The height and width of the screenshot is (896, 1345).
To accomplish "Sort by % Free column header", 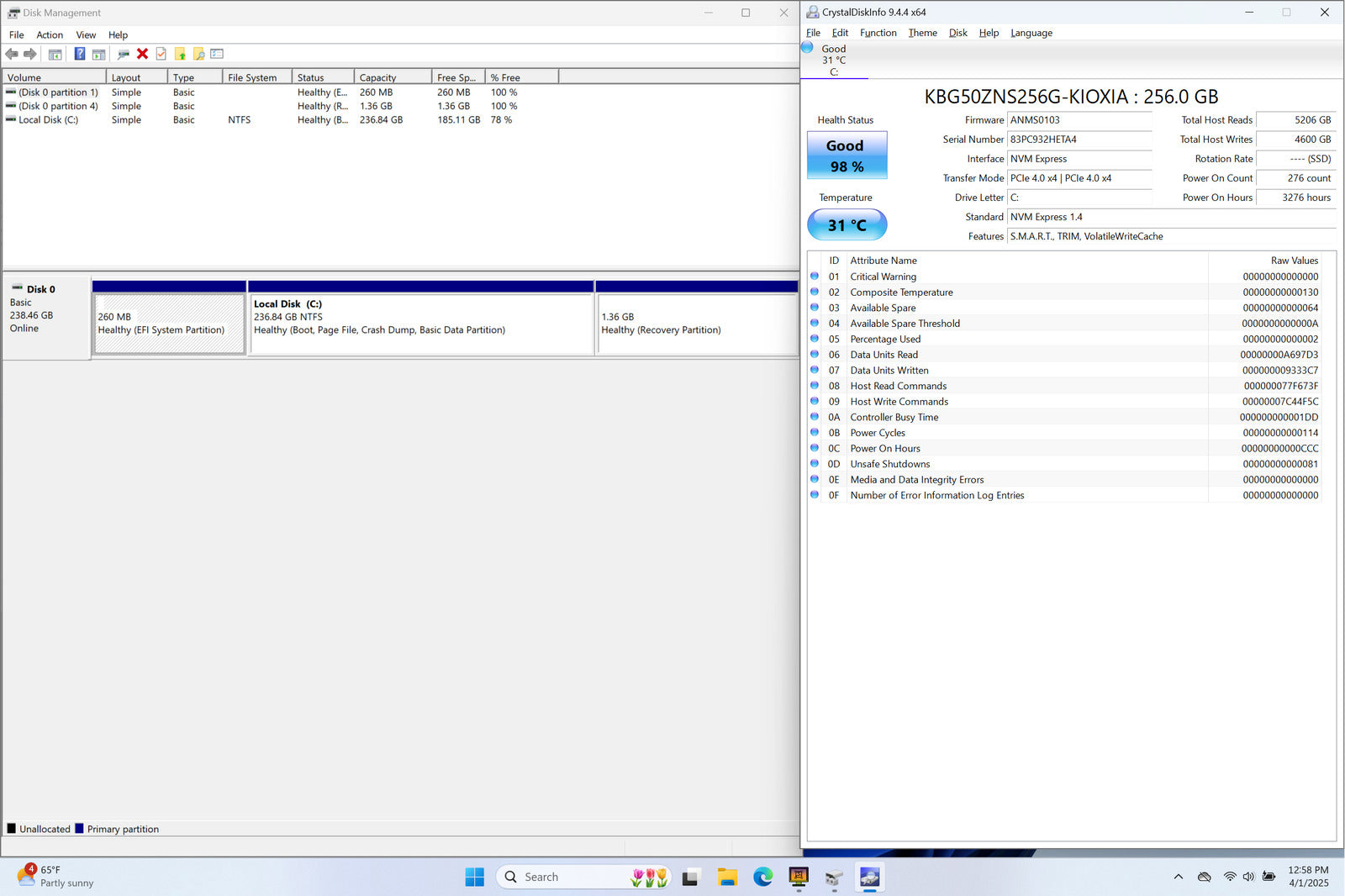I will 522,77.
